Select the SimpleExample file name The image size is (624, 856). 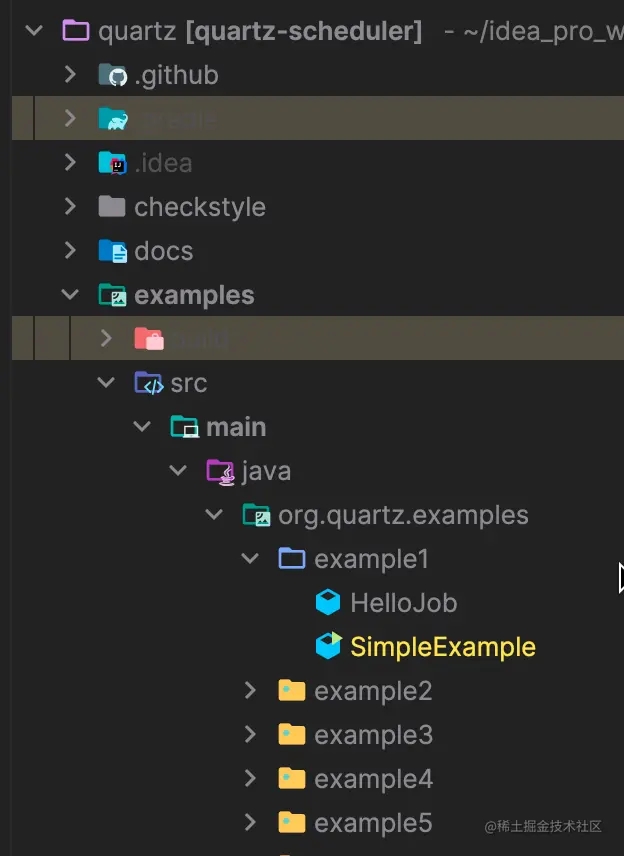click(x=442, y=647)
